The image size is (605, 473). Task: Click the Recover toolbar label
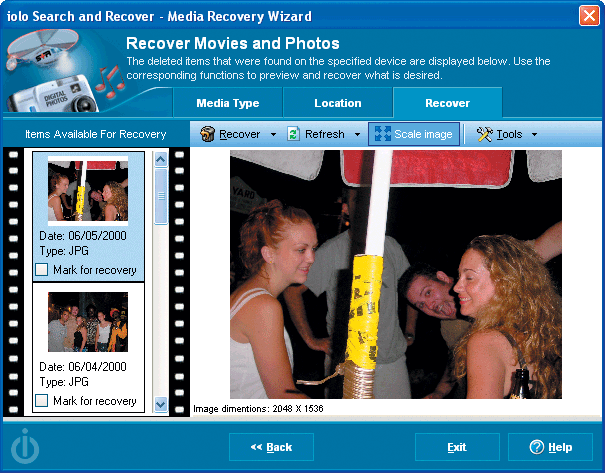click(x=240, y=134)
